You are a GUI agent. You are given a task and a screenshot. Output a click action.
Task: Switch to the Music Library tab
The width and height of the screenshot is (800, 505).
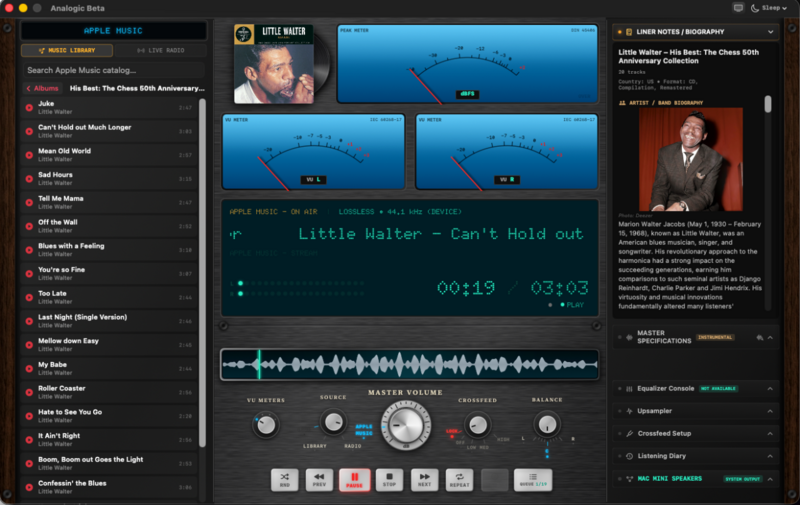point(67,50)
